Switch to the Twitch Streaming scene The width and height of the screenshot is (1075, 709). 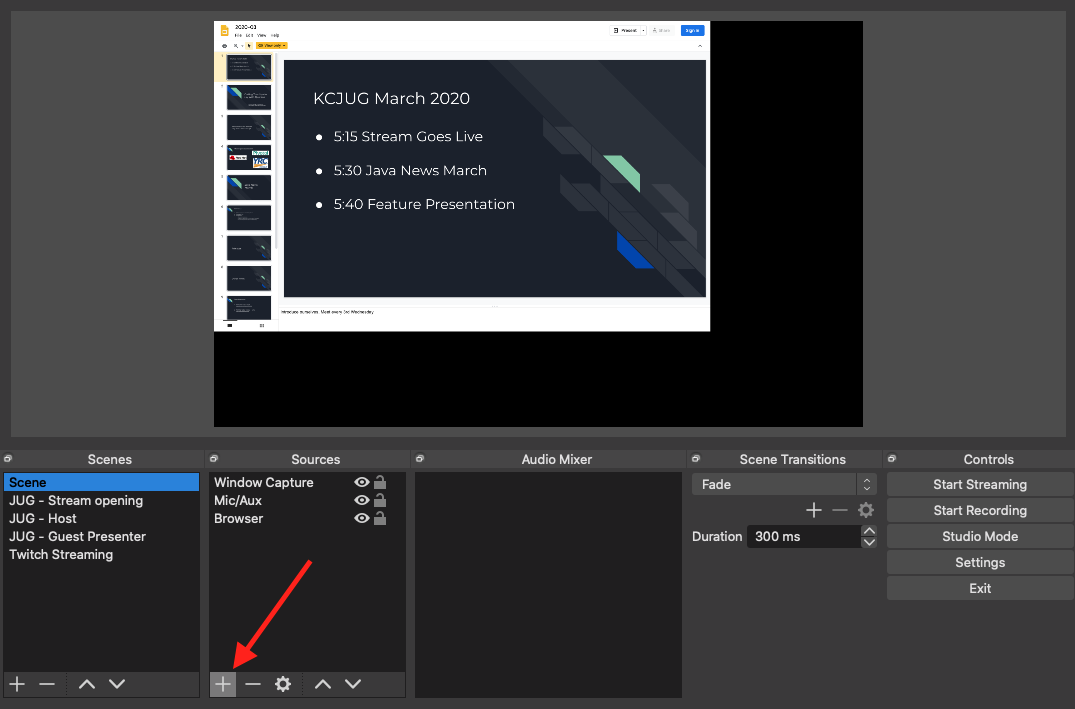61,554
